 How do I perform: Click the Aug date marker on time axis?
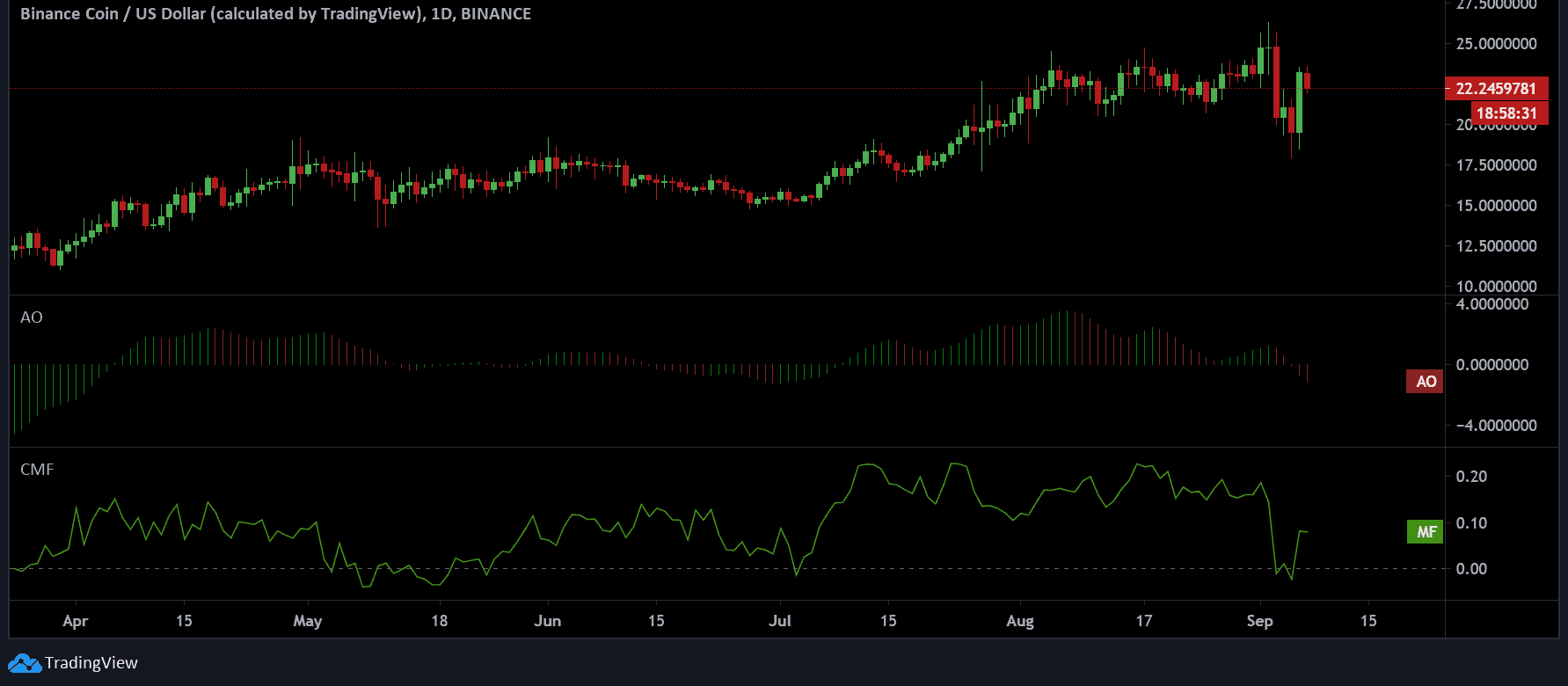[1020, 621]
